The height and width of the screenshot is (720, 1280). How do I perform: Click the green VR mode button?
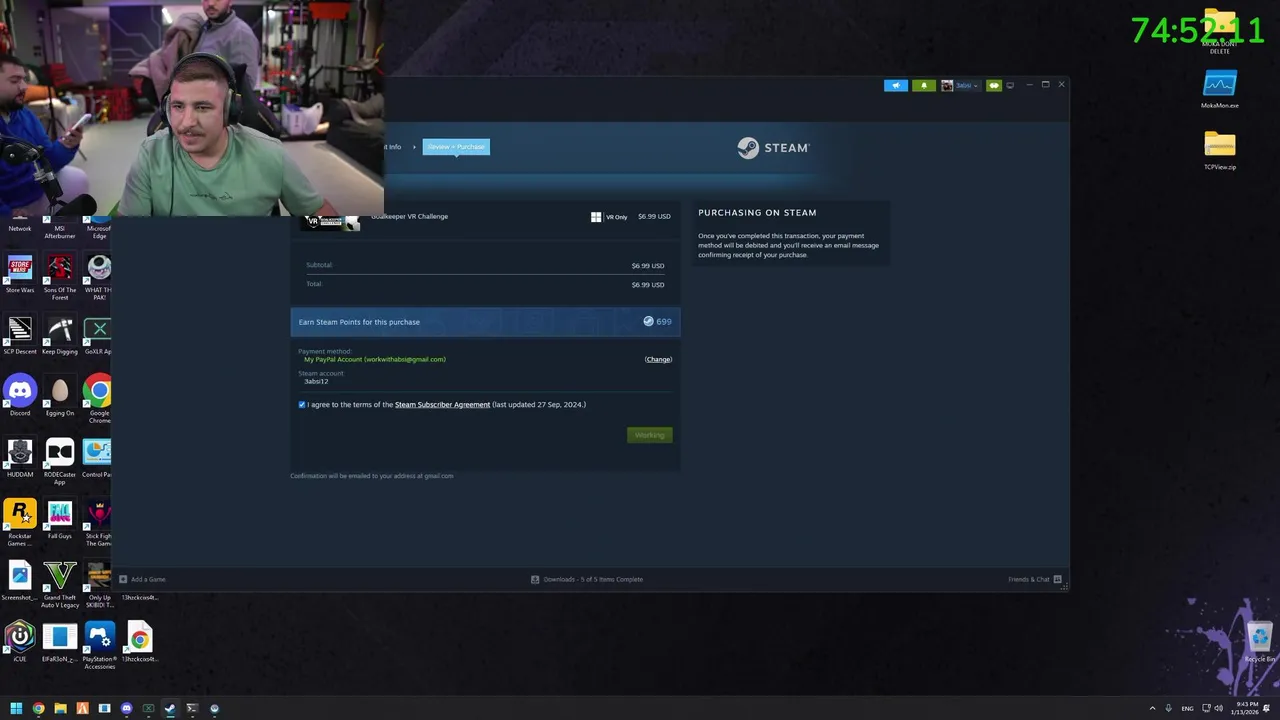pyautogui.click(x=994, y=85)
